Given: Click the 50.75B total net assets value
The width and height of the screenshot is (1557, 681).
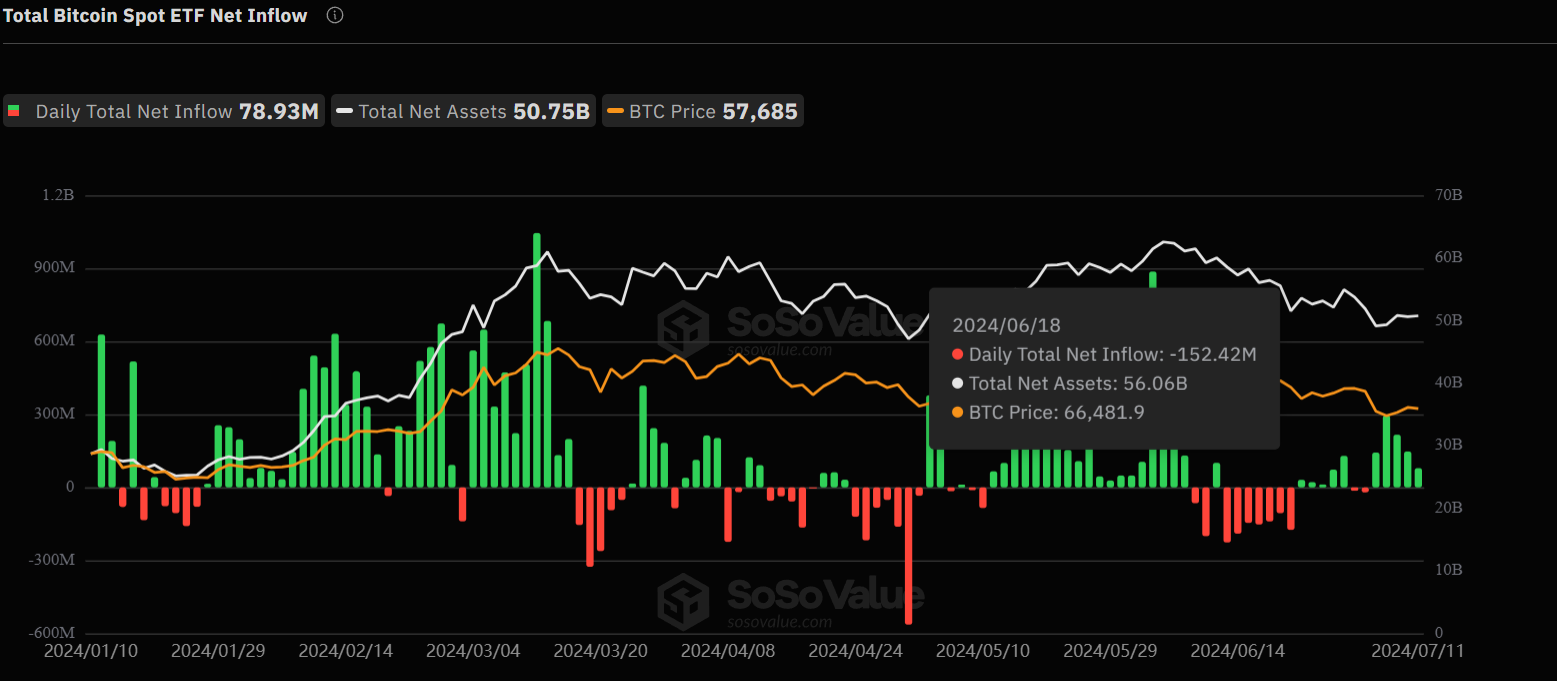Looking at the screenshot, I should pos(551,111).
